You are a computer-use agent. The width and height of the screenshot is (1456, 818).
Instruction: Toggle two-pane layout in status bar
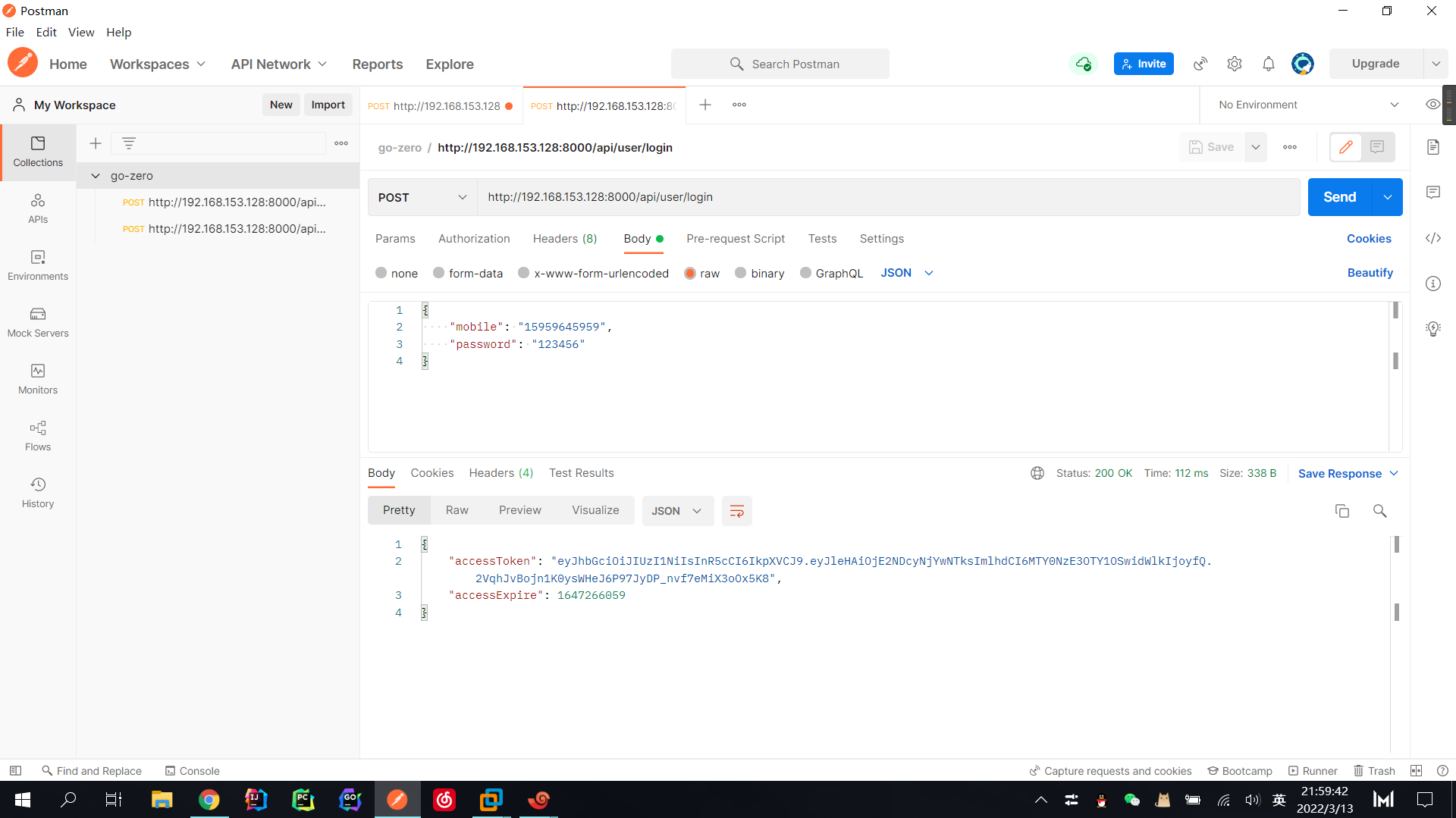coord(1416,771)
